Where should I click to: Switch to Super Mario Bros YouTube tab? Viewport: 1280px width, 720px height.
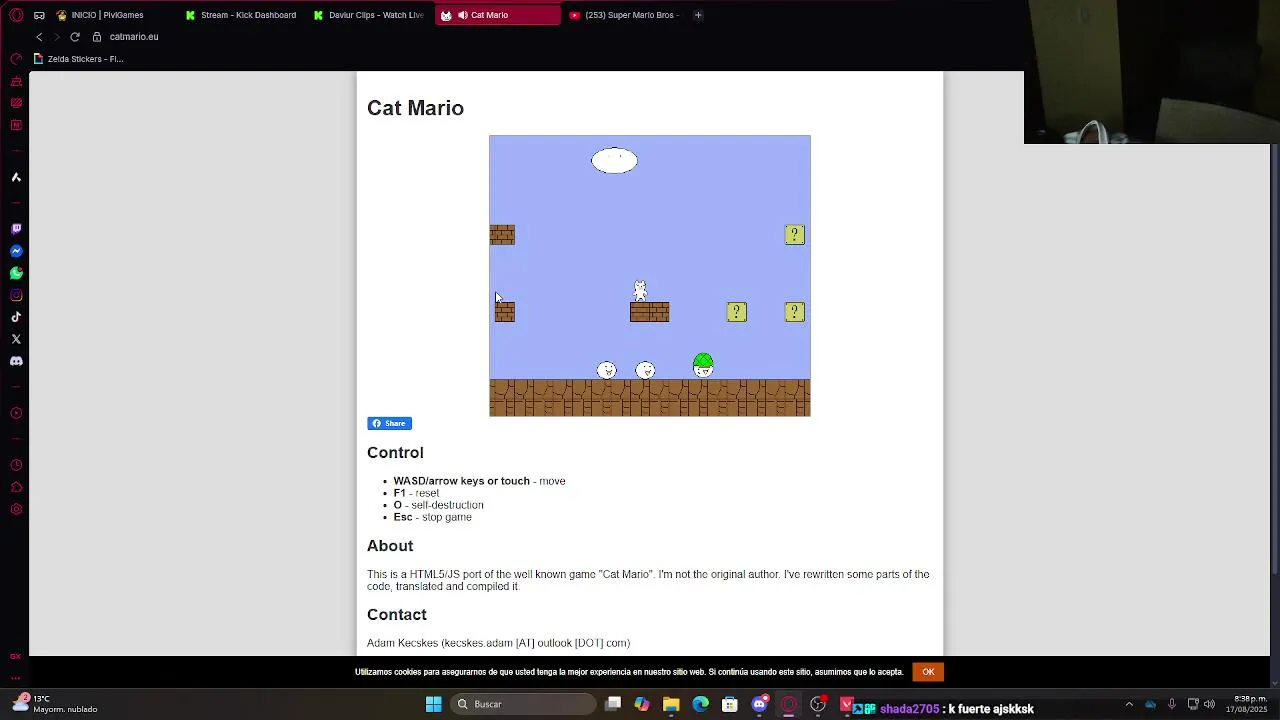pyautogui.click(x=625, y=15)
